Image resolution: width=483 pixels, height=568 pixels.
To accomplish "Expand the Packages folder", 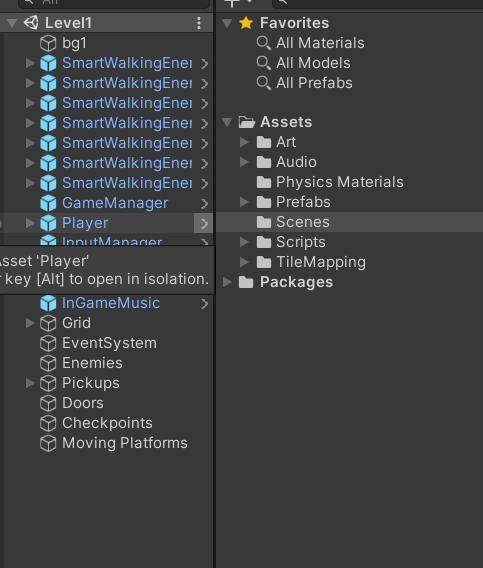I will (x=227, y=282).
